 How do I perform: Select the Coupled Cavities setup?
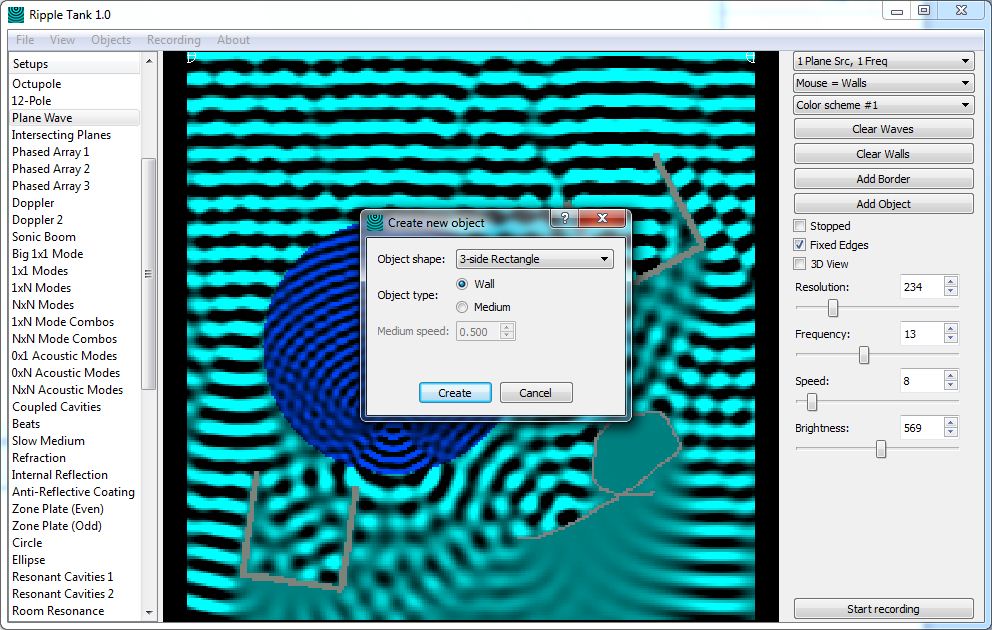[56, 407]
